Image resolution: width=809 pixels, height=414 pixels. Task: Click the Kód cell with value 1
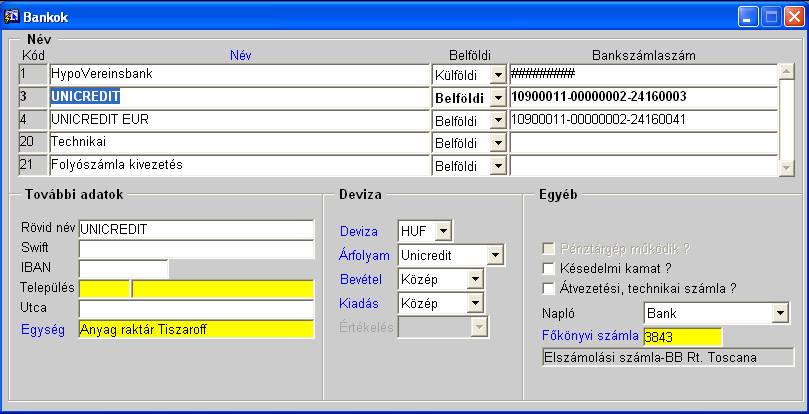pyautogui.click(x=33, y=75)
